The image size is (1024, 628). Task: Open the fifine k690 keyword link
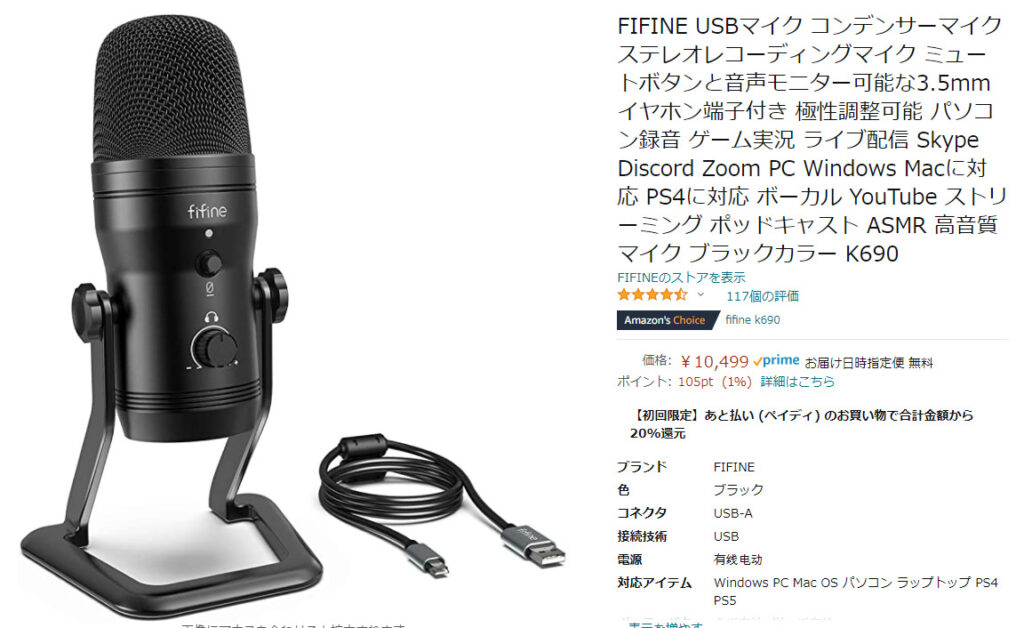click(752, 320)
